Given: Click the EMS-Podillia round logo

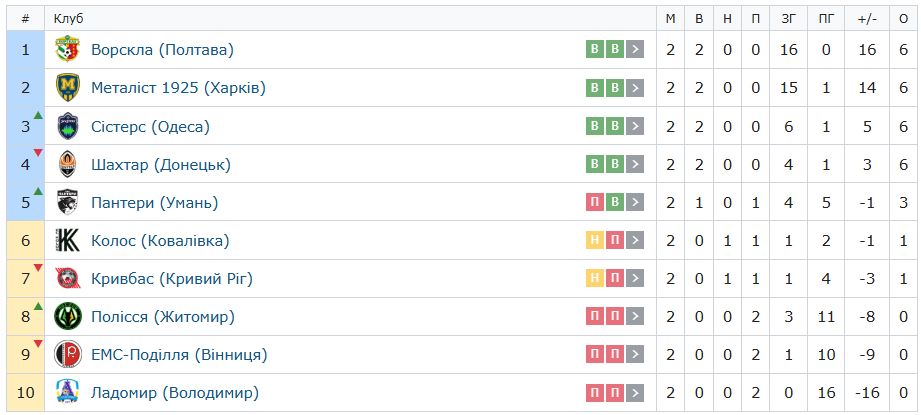Looking at the screenshot, I should [x=68, y=355].
